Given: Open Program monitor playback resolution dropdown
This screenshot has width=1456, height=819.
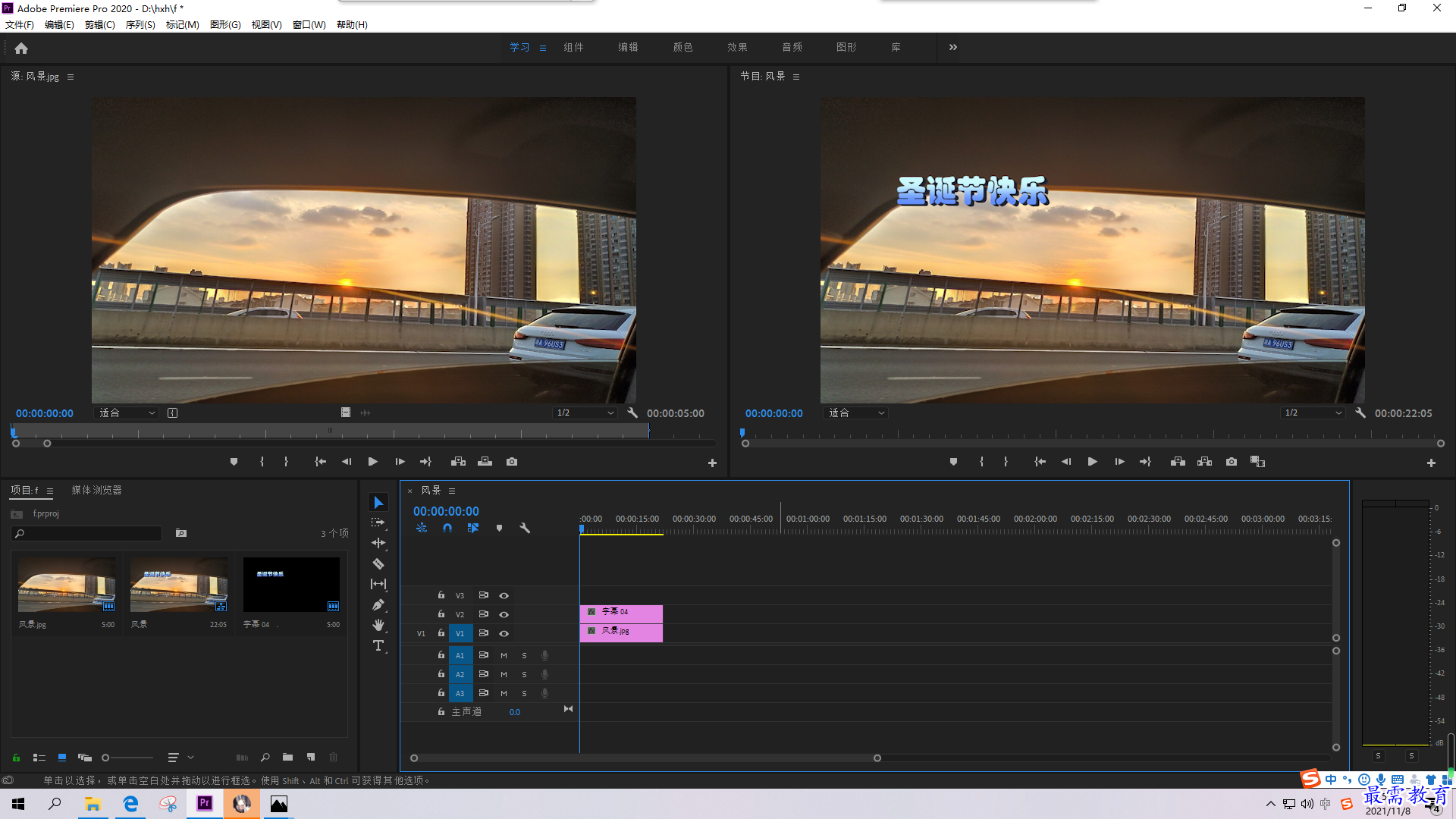Looking at the screenshot, I should pyautogui.click(x=1312, y=413).
